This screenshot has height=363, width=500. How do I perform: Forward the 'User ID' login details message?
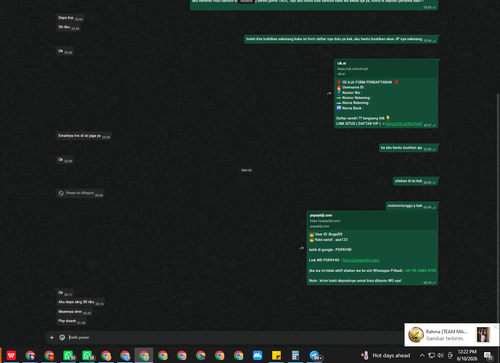[301, 248]
